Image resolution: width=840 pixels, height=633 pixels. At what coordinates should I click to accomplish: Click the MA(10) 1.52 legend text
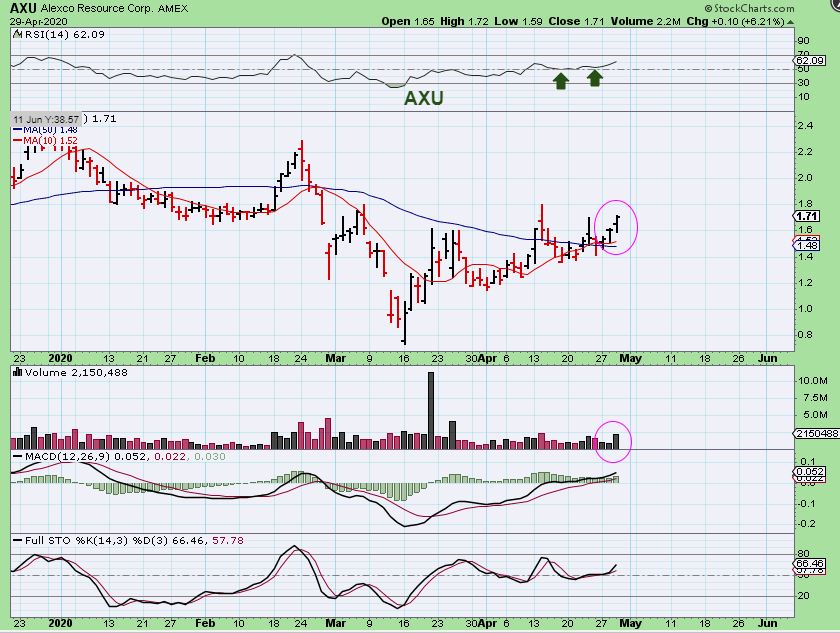(x=50, y=140)
